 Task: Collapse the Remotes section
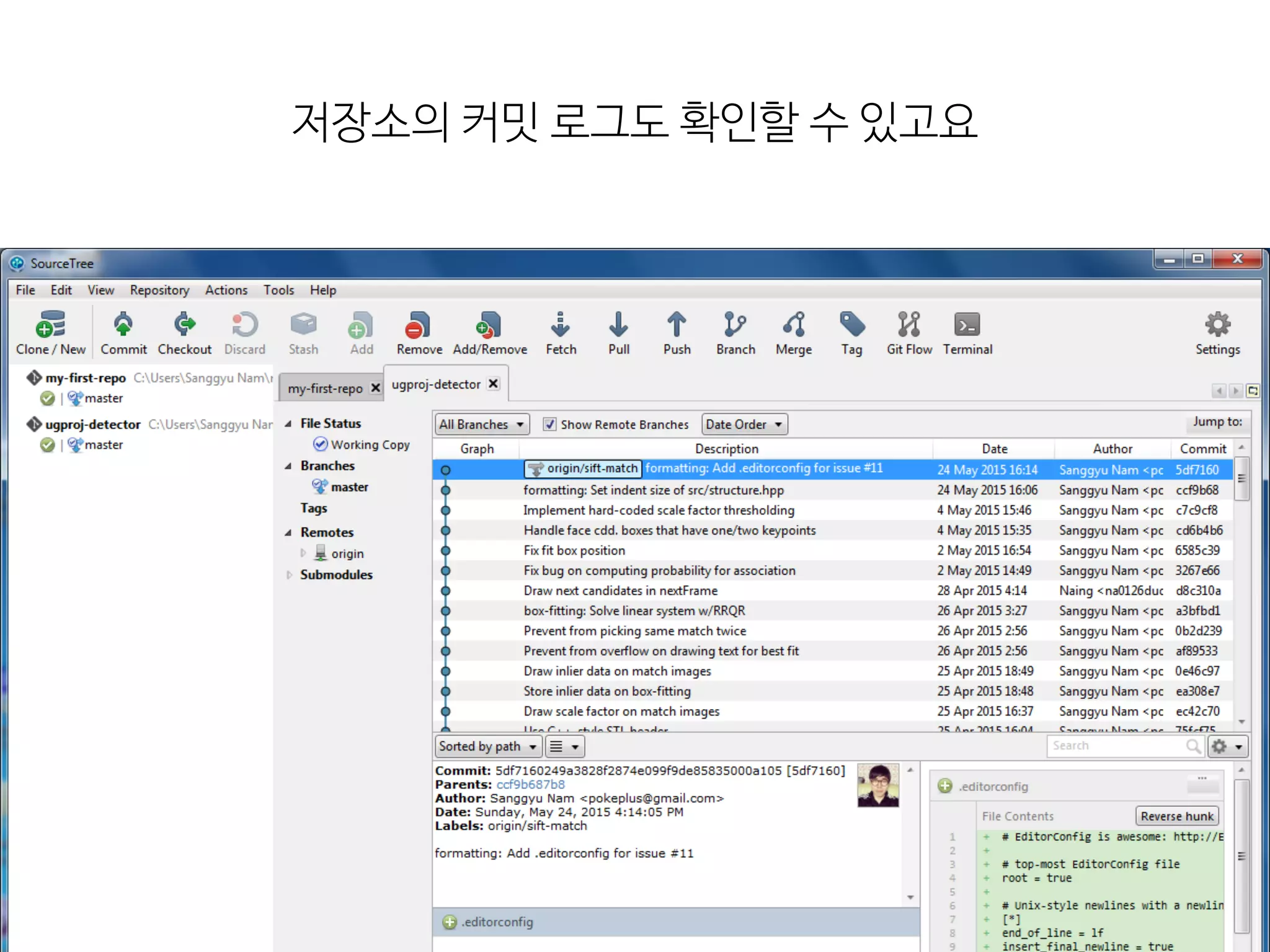click(288, 533)
